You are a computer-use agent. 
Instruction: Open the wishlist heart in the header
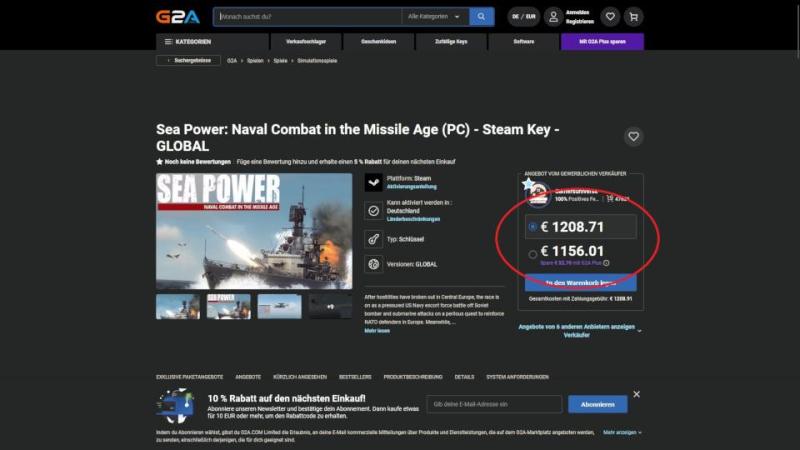point(610,17)
